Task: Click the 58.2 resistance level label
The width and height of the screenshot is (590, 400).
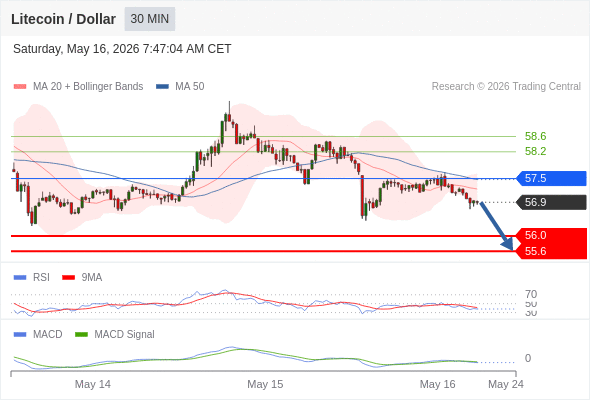Action: point(535,151)
